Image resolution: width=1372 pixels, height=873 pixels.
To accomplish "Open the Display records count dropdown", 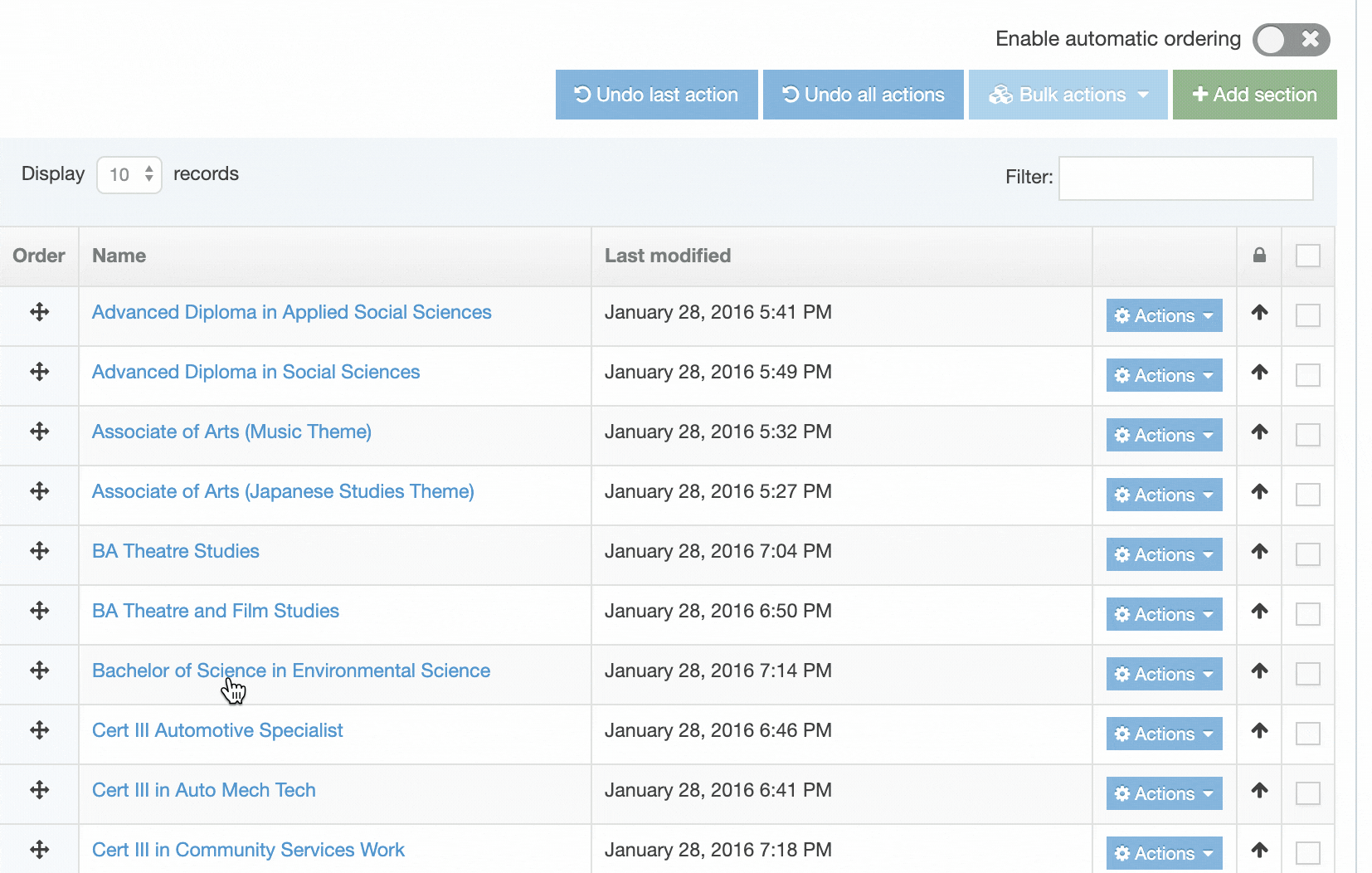I will coord(129,175).
